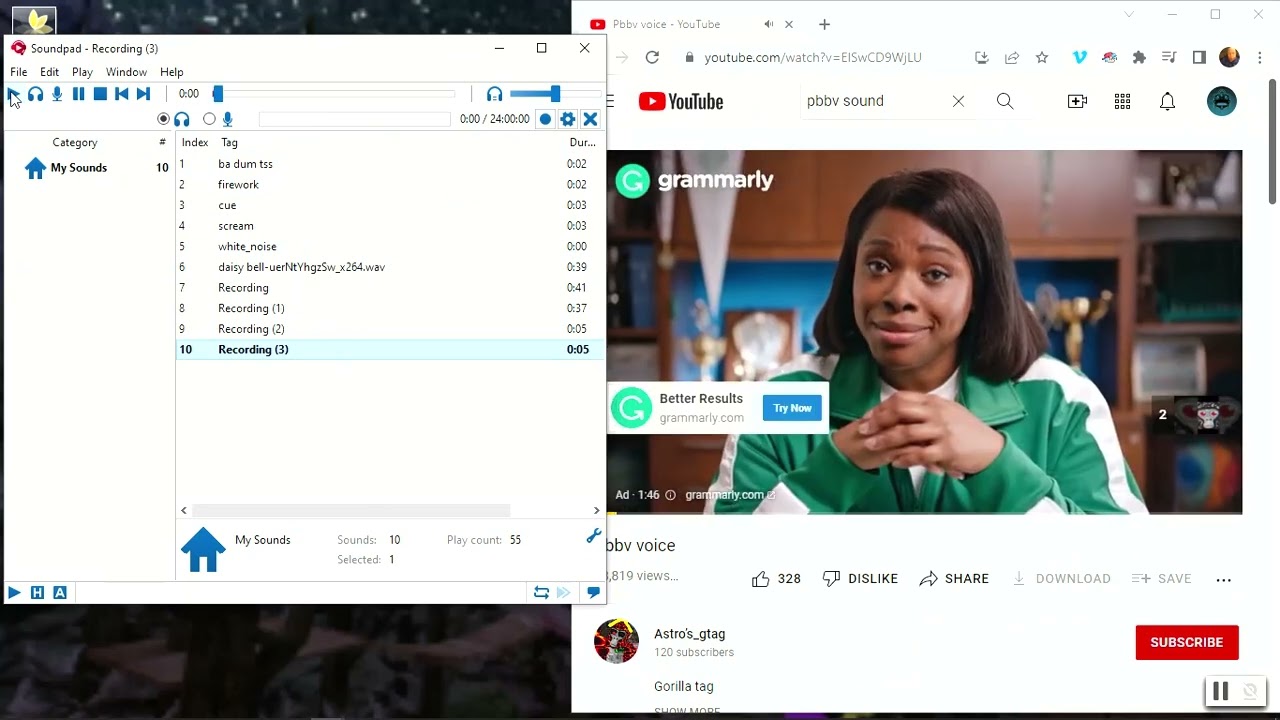Select the 'white_noise' sound row
The width and height of the screenshot is (1280, 720).
(390, 246)
